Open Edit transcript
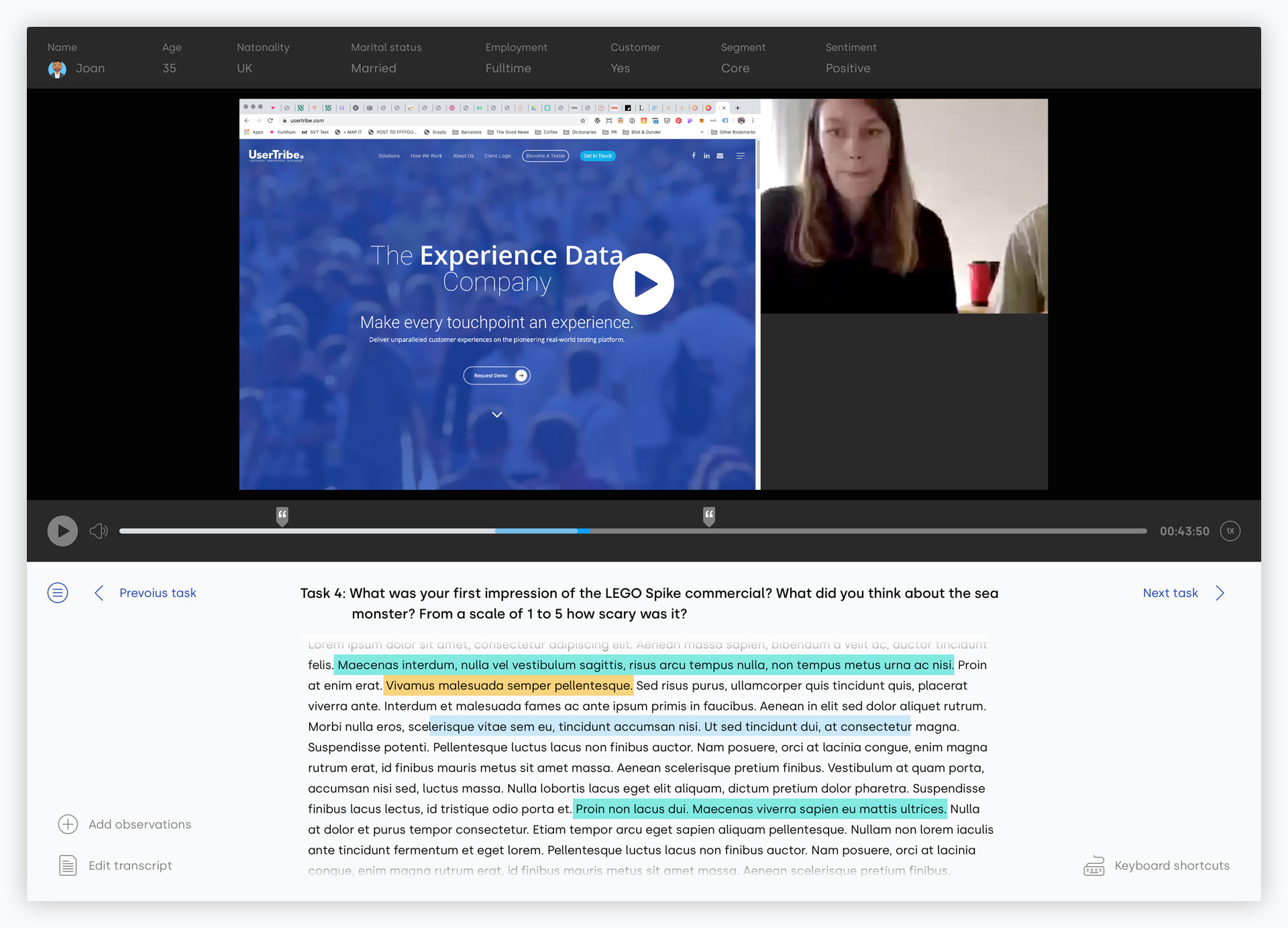The image size is (1288, 928). (129, 866)
